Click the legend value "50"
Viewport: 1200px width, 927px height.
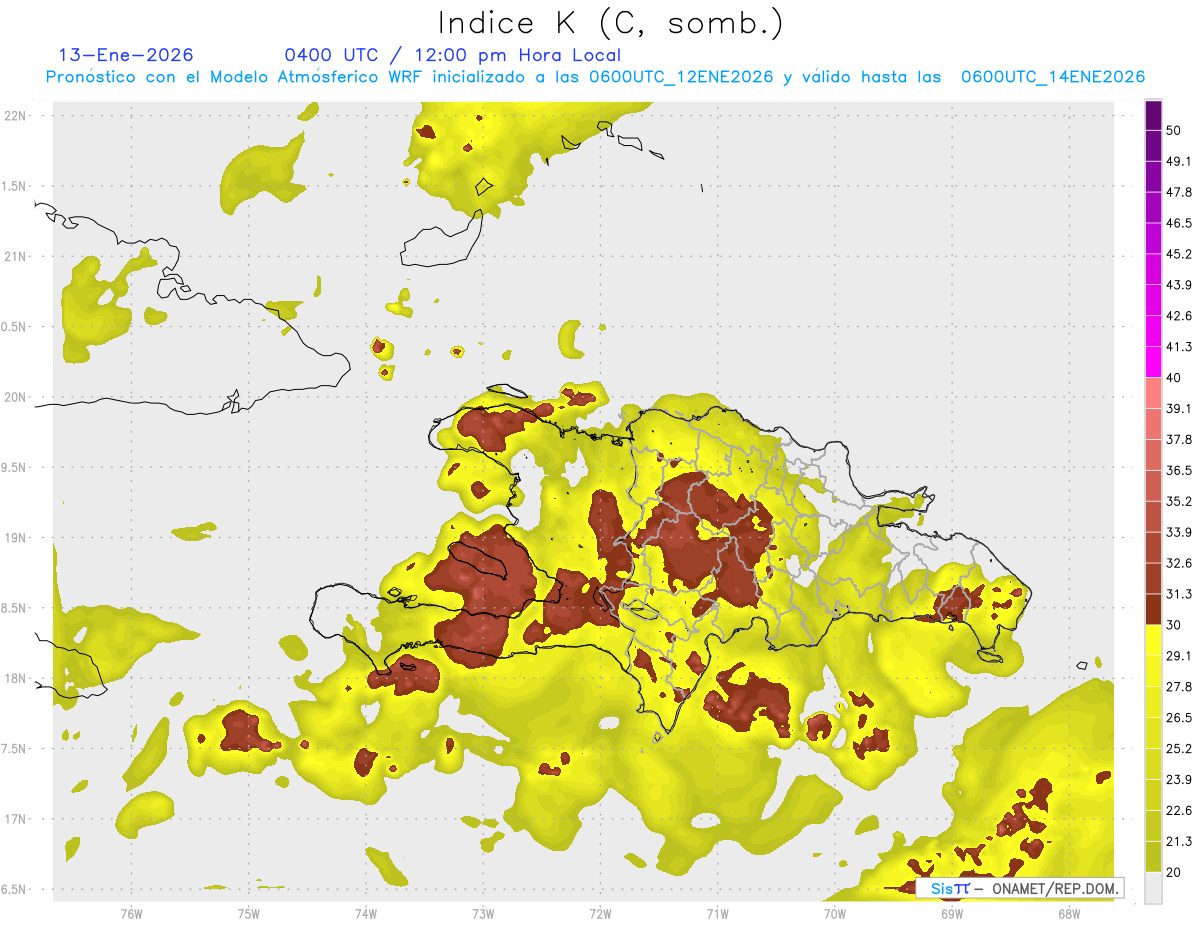coord(1174,130)
